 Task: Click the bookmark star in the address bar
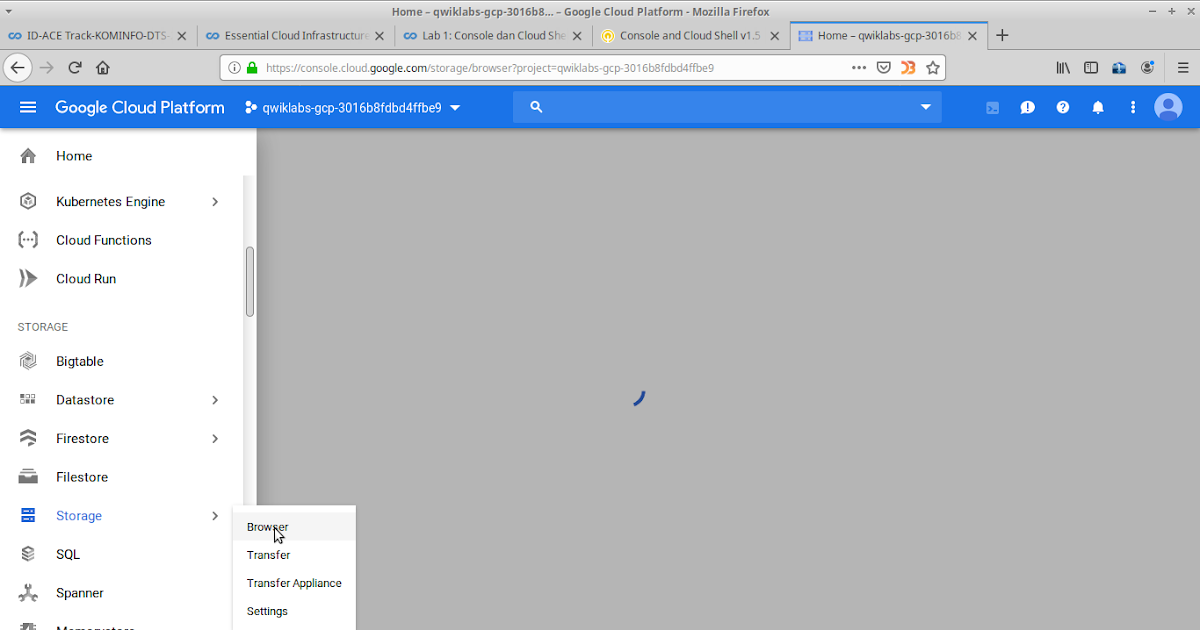[x=932, y=67]
